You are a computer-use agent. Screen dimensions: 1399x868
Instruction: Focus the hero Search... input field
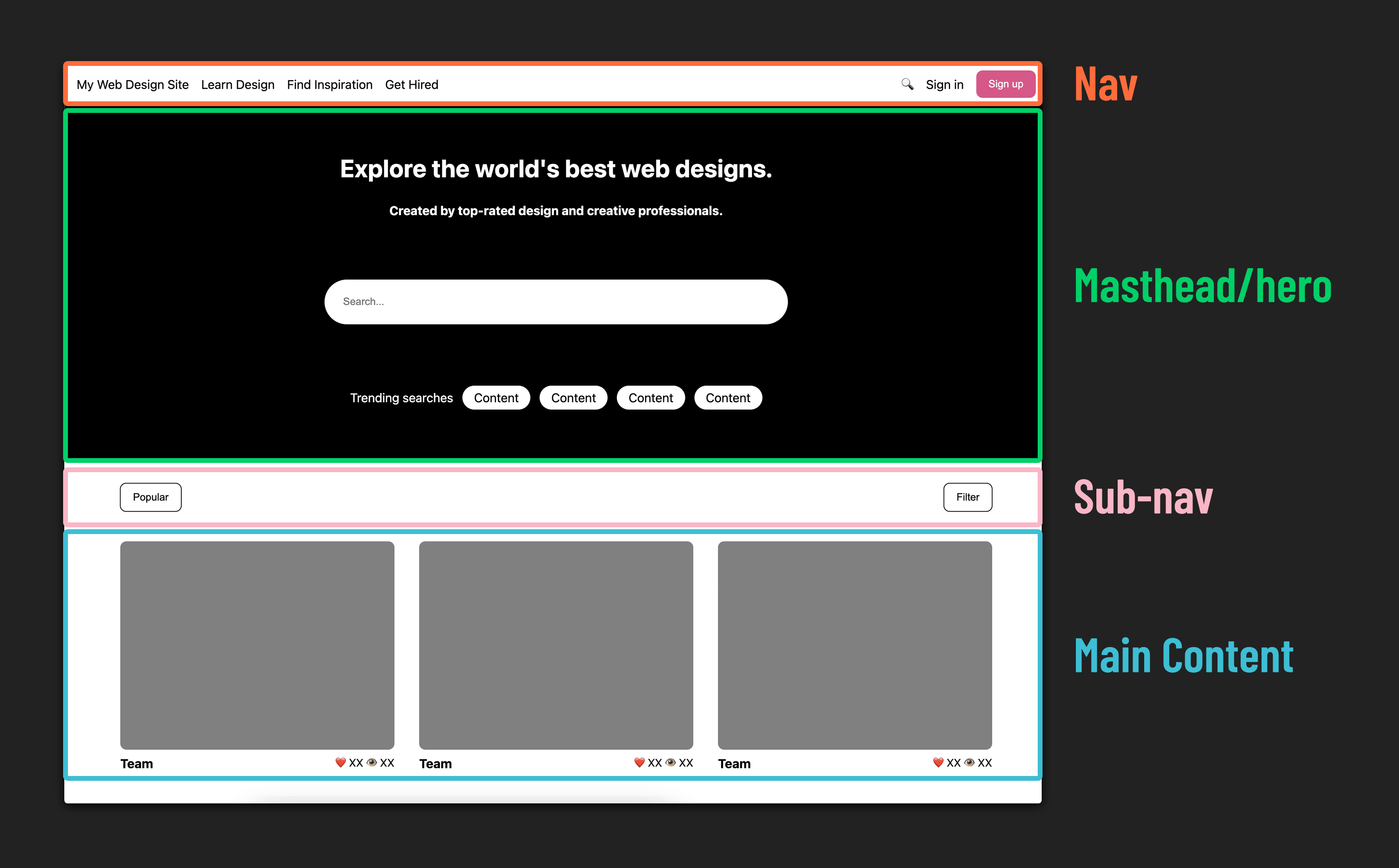coord(556,302)
